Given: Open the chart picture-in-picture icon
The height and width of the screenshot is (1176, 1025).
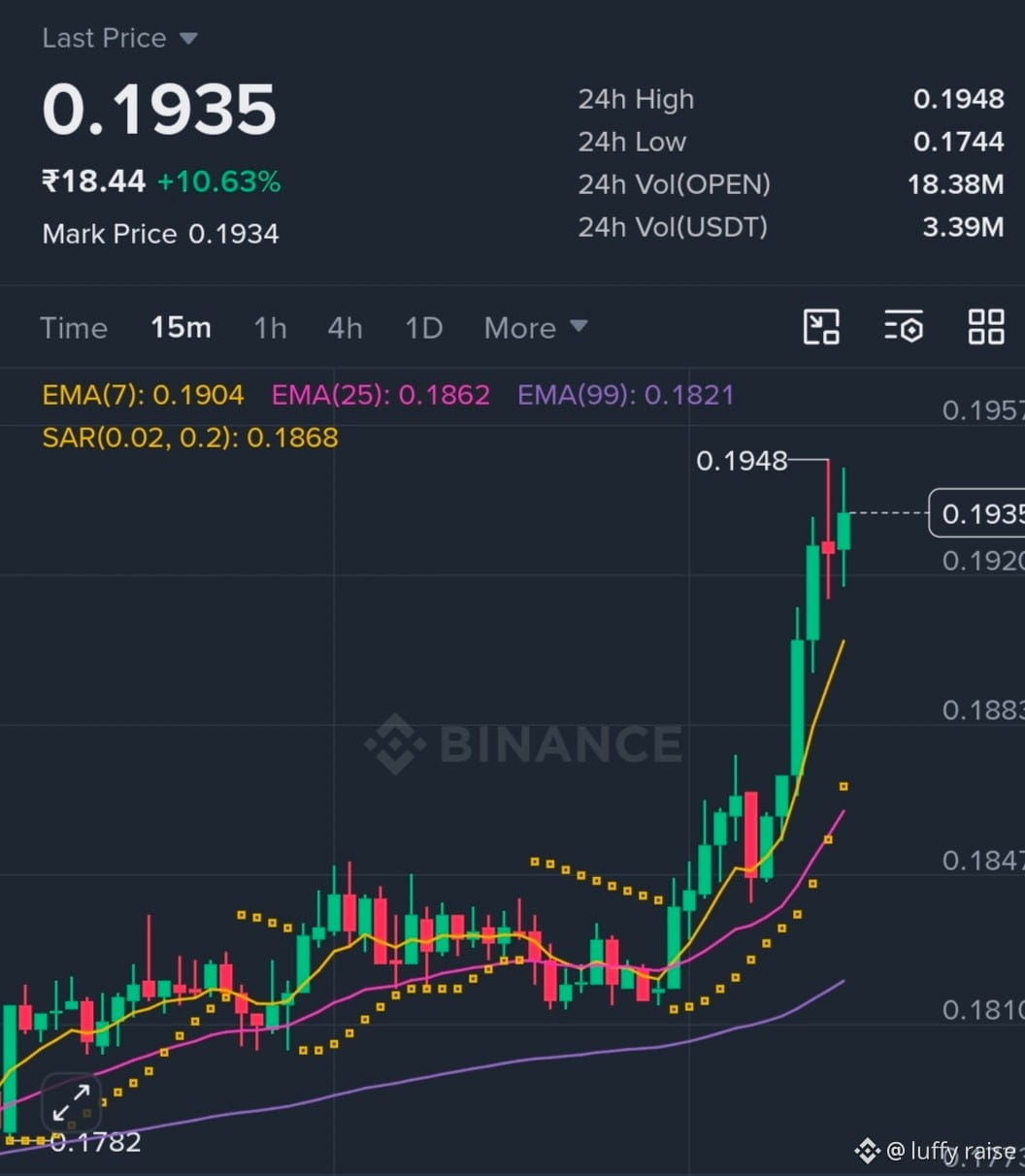Looking at the screenshot, I should 821,327.
